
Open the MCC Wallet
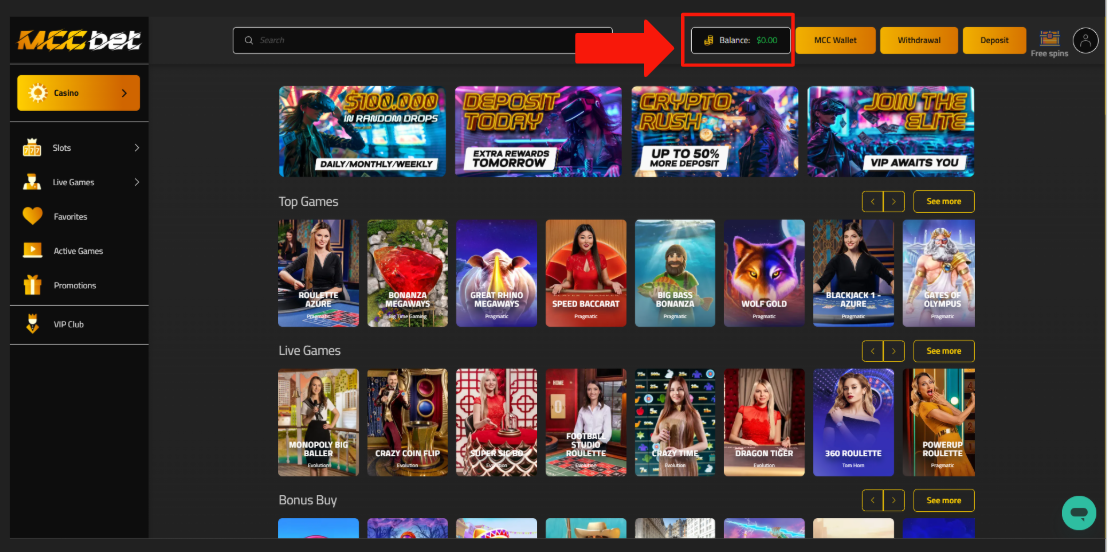pos(835,41)
